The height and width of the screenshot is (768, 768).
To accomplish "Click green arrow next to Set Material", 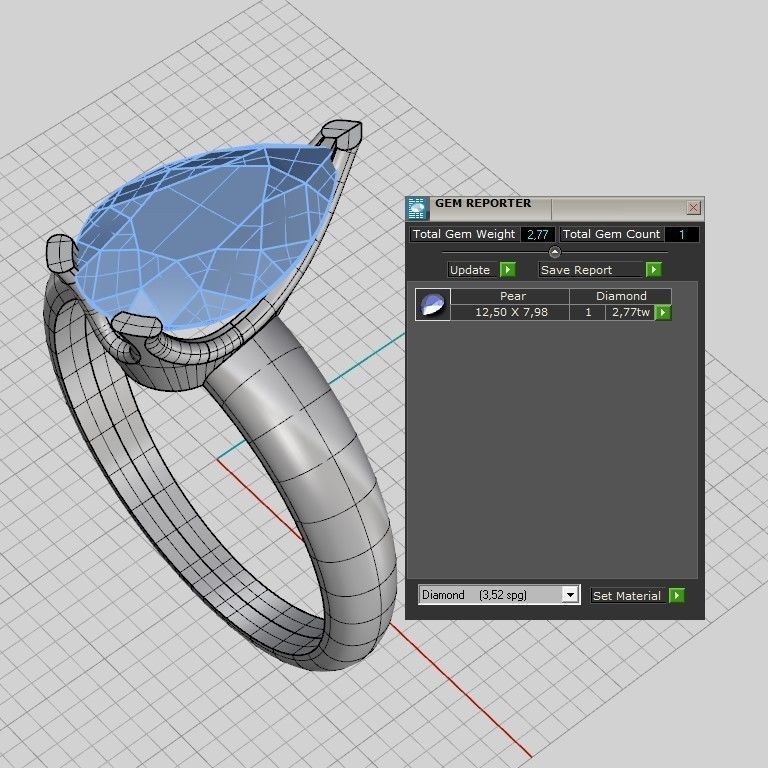I will tap(677, 596).
